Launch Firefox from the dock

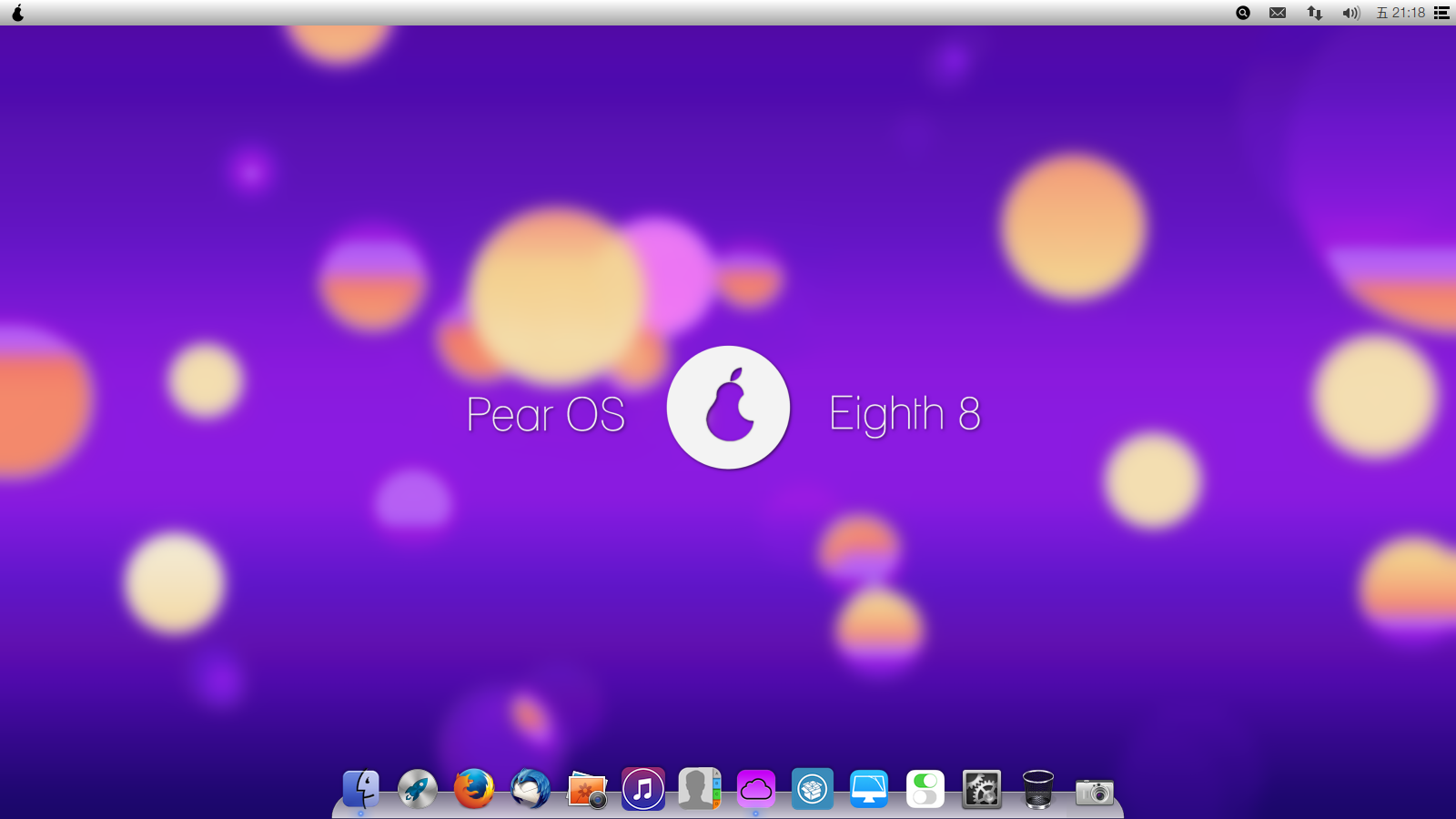coord(474,789)
